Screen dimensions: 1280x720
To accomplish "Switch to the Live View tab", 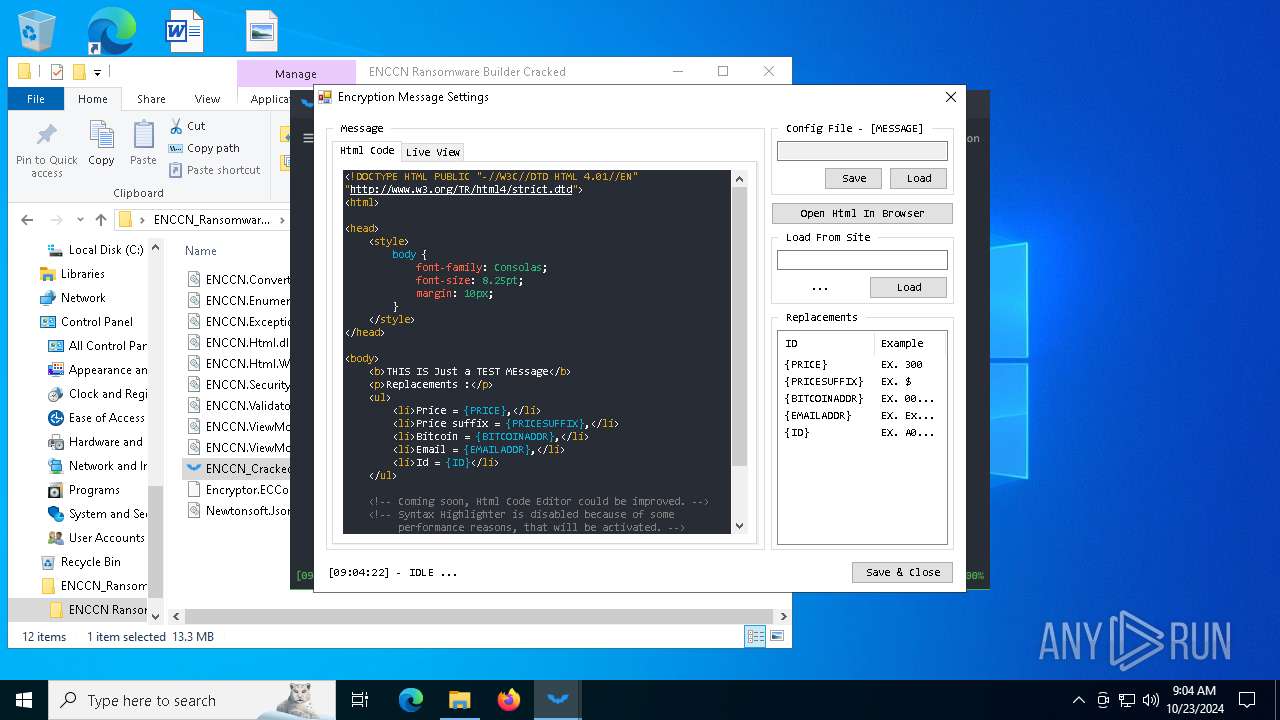I will (433, 152).
